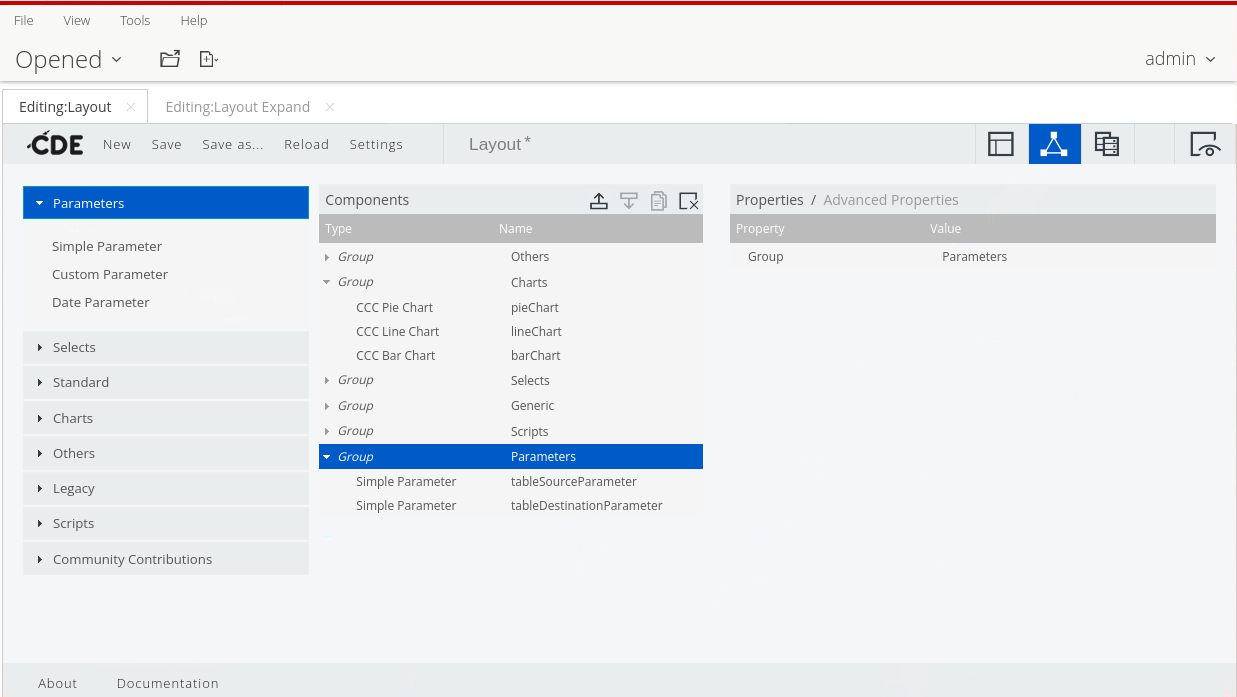Select the Components panel perspective icon
Screen dimensions: 1237x697
tap(1054, 144)
